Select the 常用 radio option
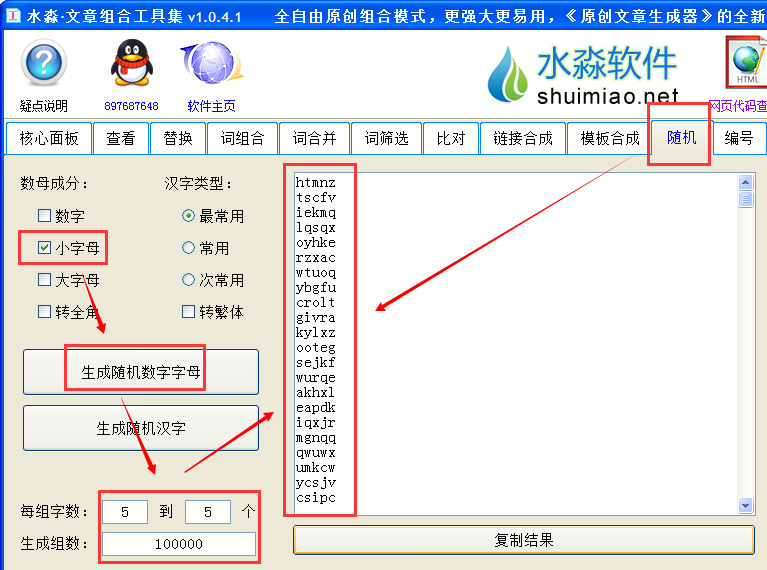 click(188, 248)
